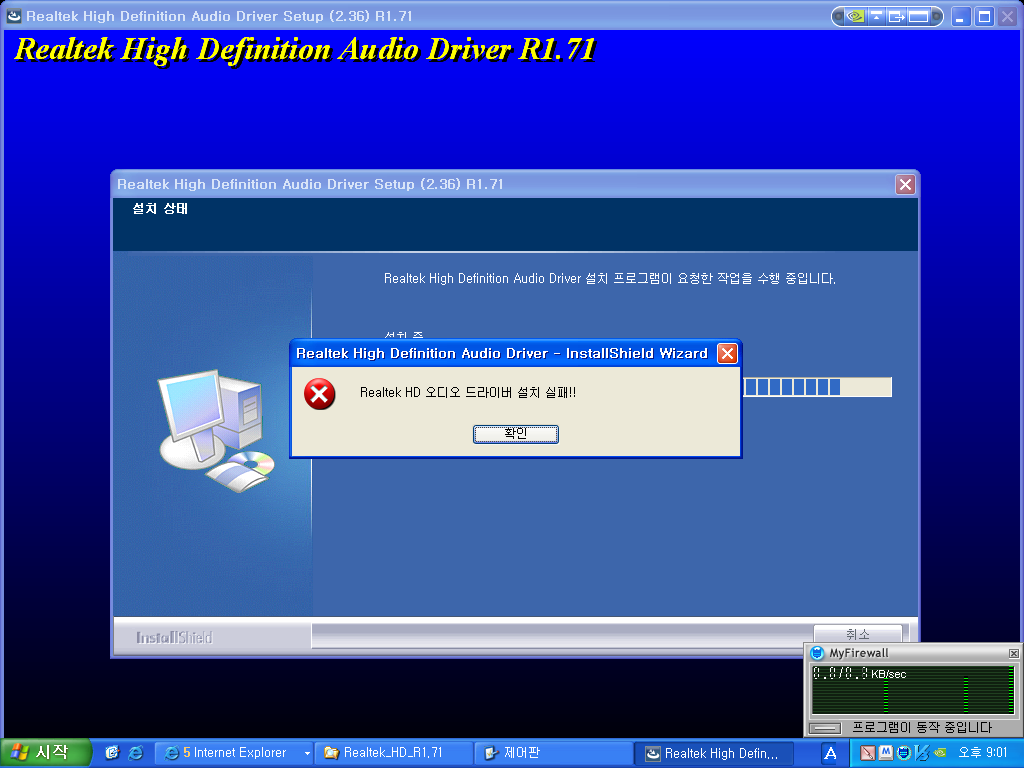
Task: Click the 설치 상태 header text
Action: 160,208
